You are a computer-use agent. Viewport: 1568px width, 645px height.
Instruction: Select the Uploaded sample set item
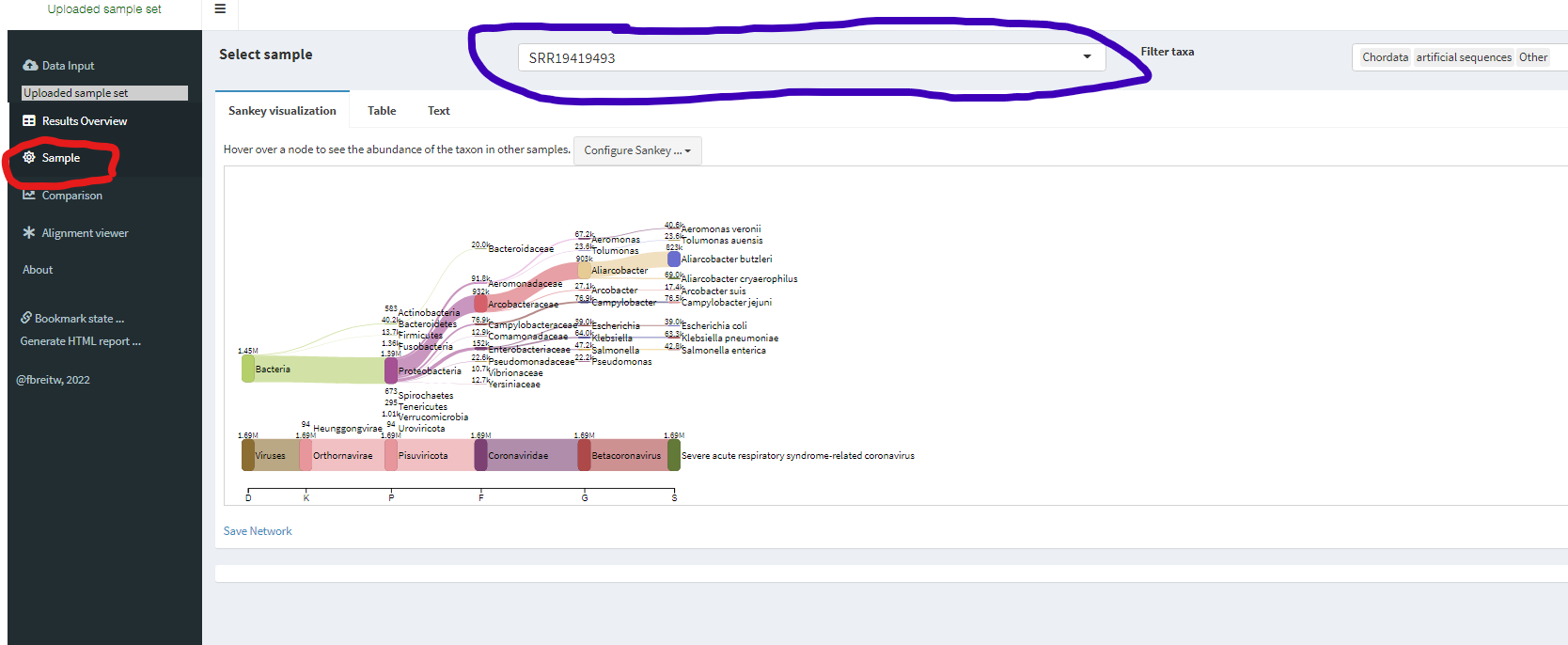[103, 93]
